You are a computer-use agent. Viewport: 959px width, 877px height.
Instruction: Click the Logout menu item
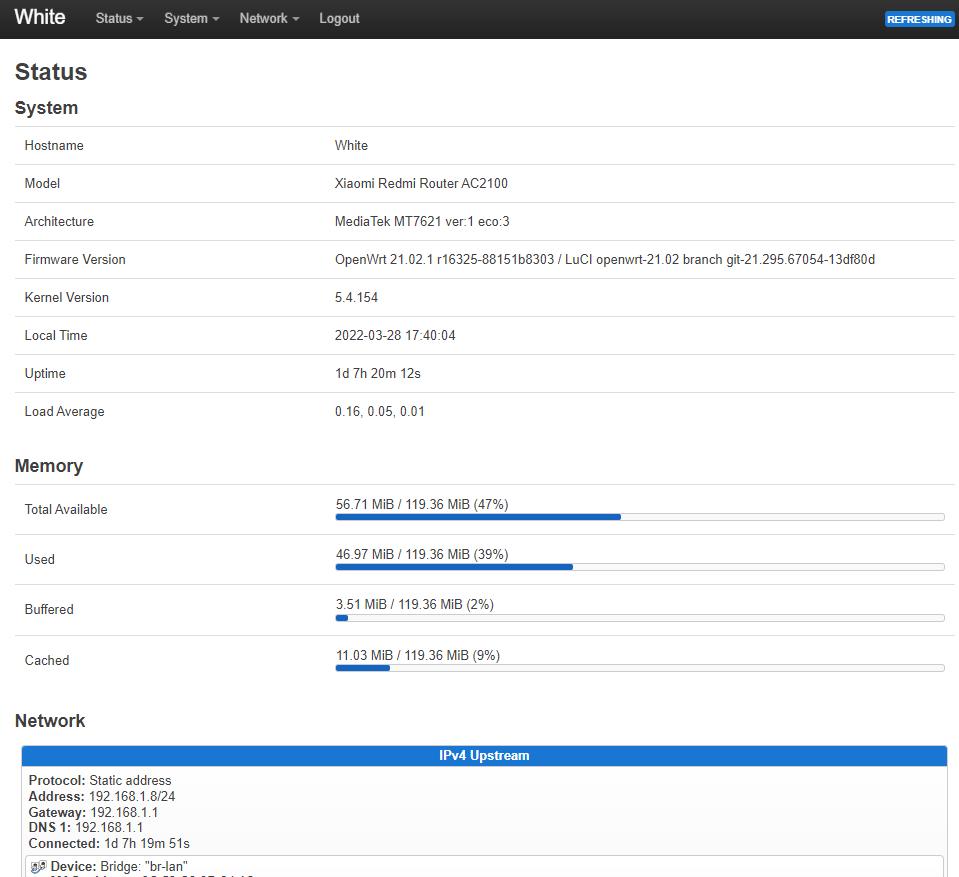coord(339,19)
